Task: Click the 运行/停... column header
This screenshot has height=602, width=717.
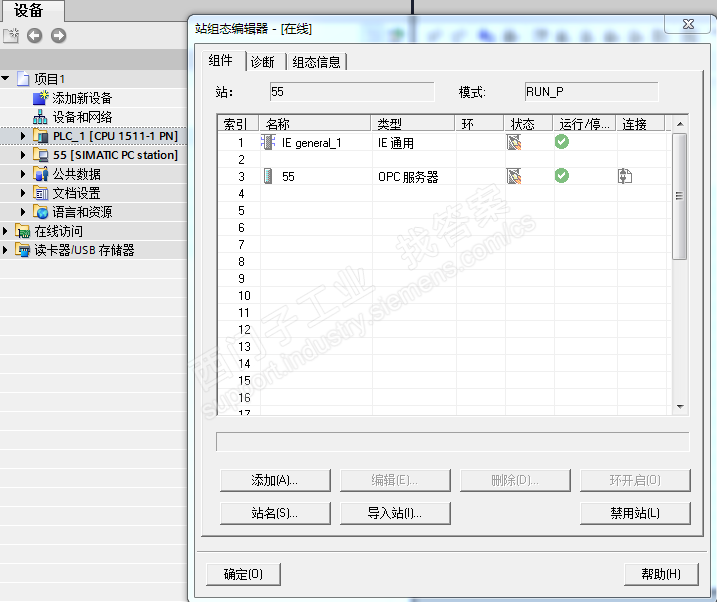Action: pos(585,123)
